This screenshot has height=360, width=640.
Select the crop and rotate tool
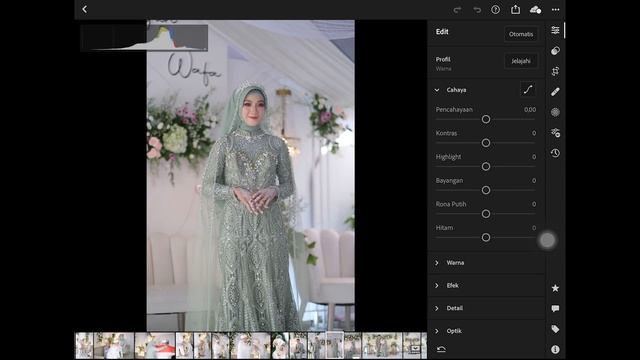click(555, 71)
